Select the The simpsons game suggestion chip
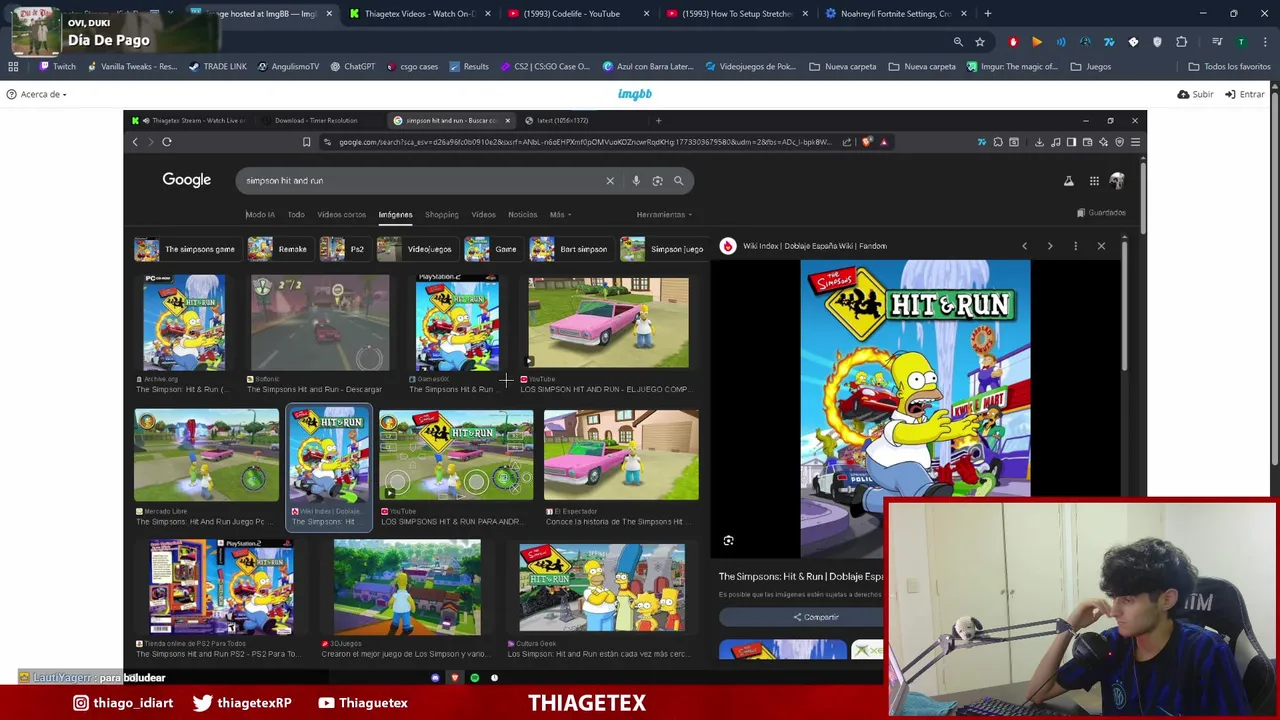This screenshot has height=720, width=1280. click(185, 249)
